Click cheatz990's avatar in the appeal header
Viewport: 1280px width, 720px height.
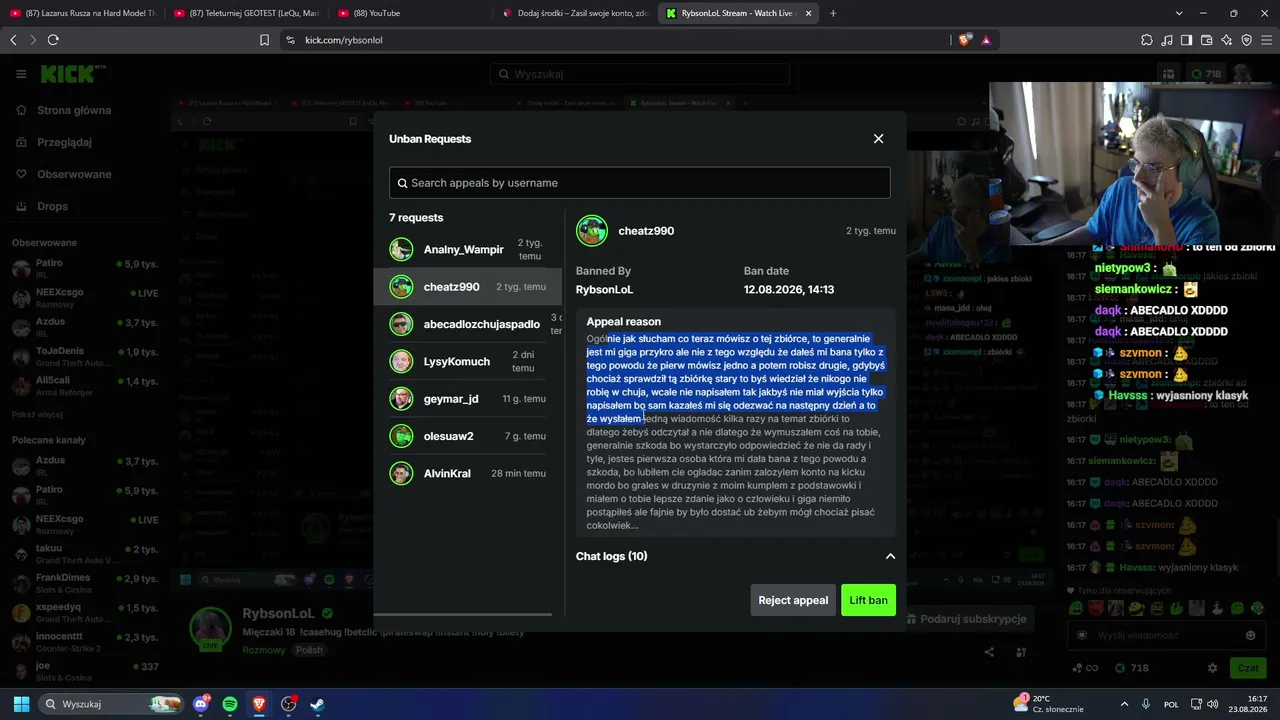point(592,231)
